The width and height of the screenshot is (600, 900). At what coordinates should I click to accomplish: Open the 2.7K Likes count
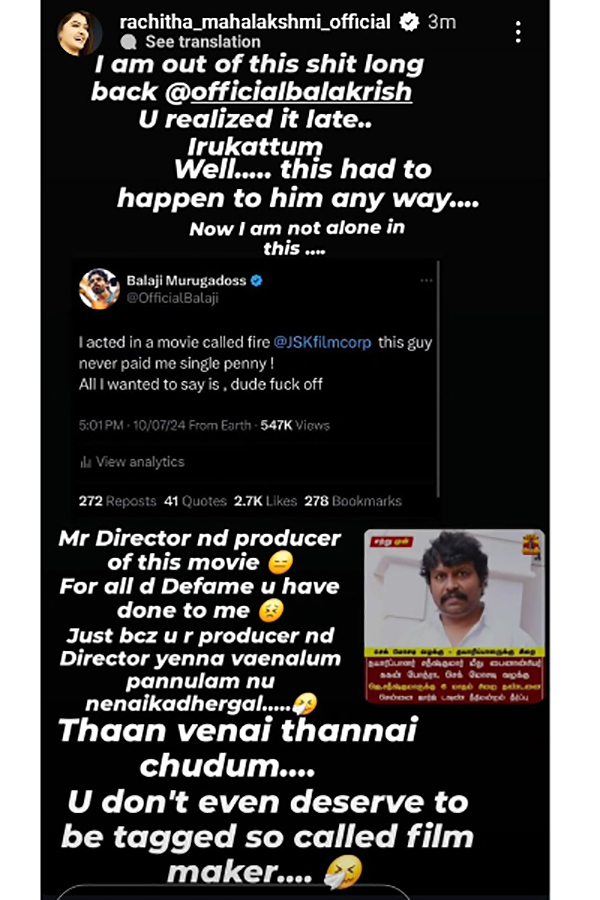(x=265, y=501)
